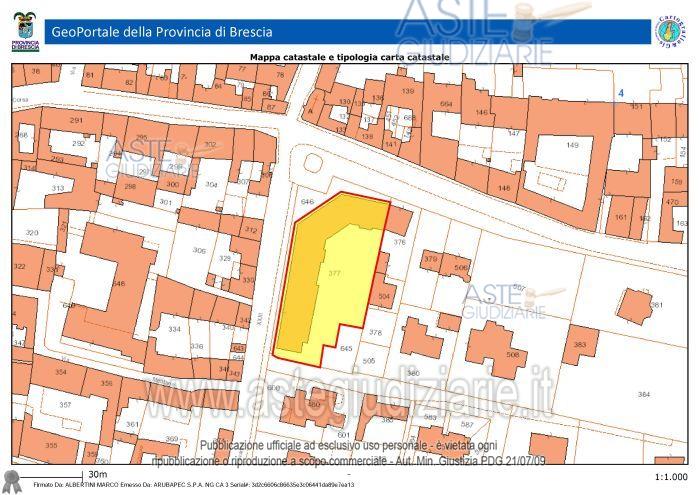Select the large courtyard parcel 149
The image size is (700, 495).
[572, 146]
